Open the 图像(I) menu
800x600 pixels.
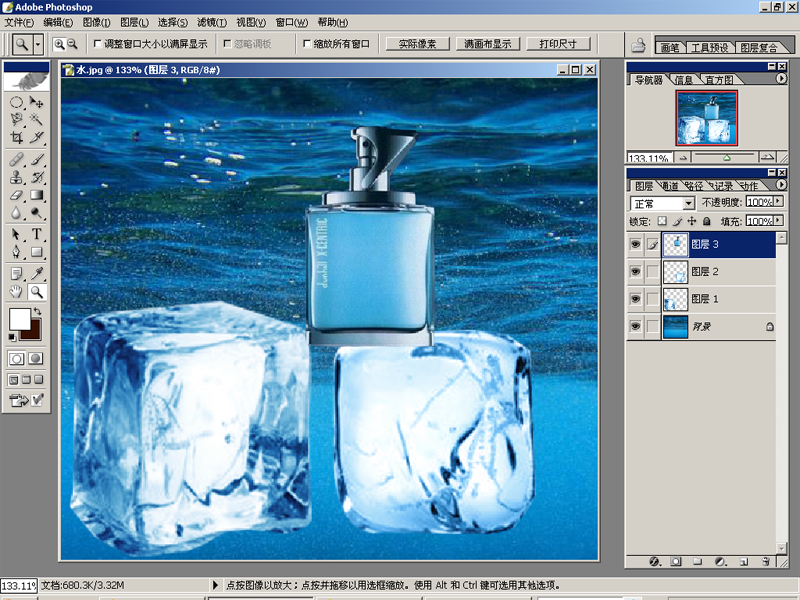tap(96, 22)
